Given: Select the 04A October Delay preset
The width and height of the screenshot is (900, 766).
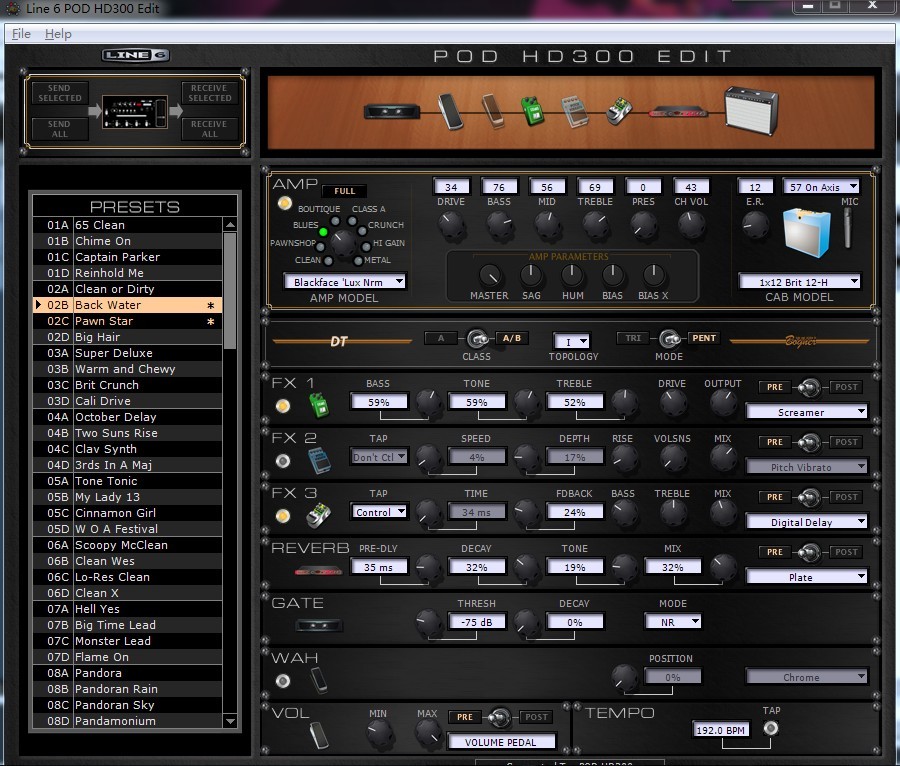Looking at the screenshot, I should pyautogui.click(x=115, y=417).
